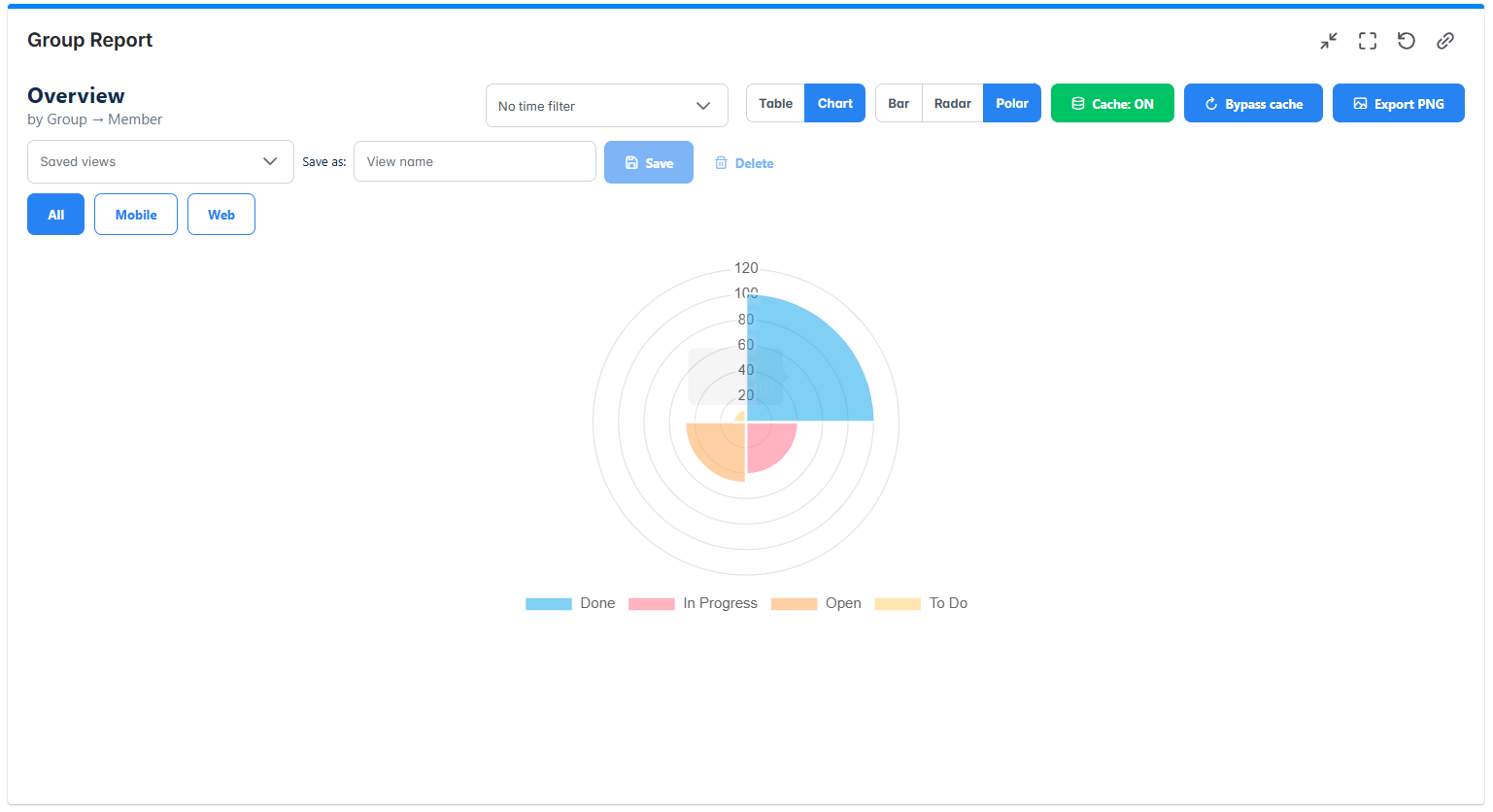
Task: Export the chart as PNG
Action: pyautogui.click(x=1399, y=103)
